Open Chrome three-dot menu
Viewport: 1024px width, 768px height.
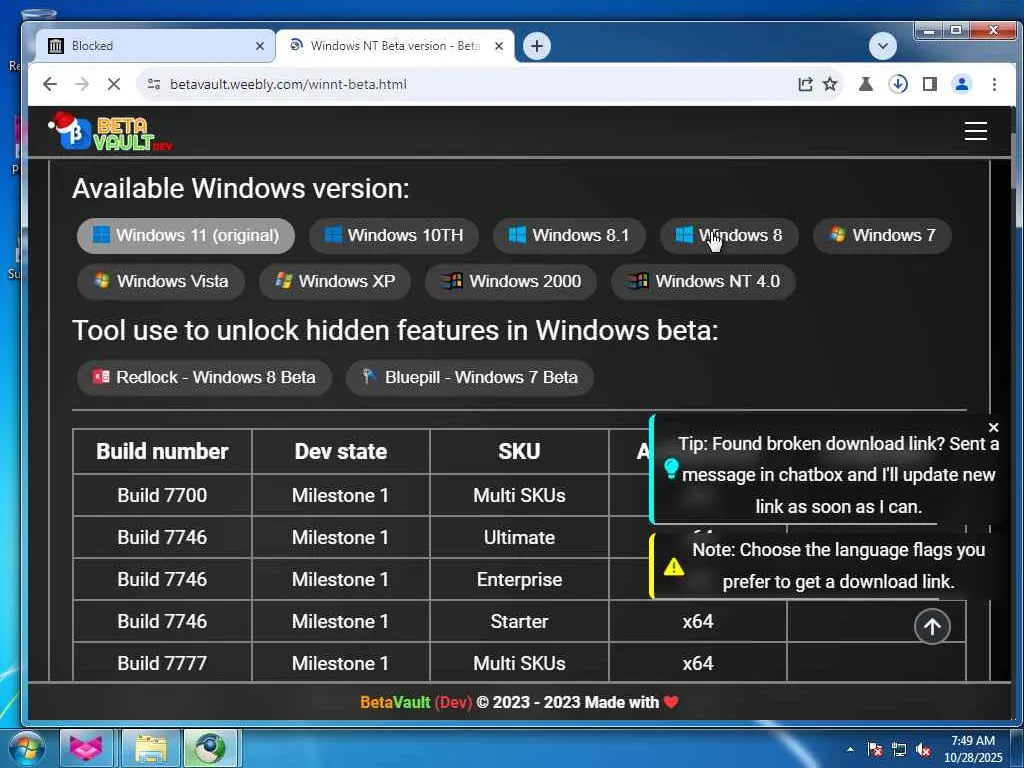[x=994, y=84]
